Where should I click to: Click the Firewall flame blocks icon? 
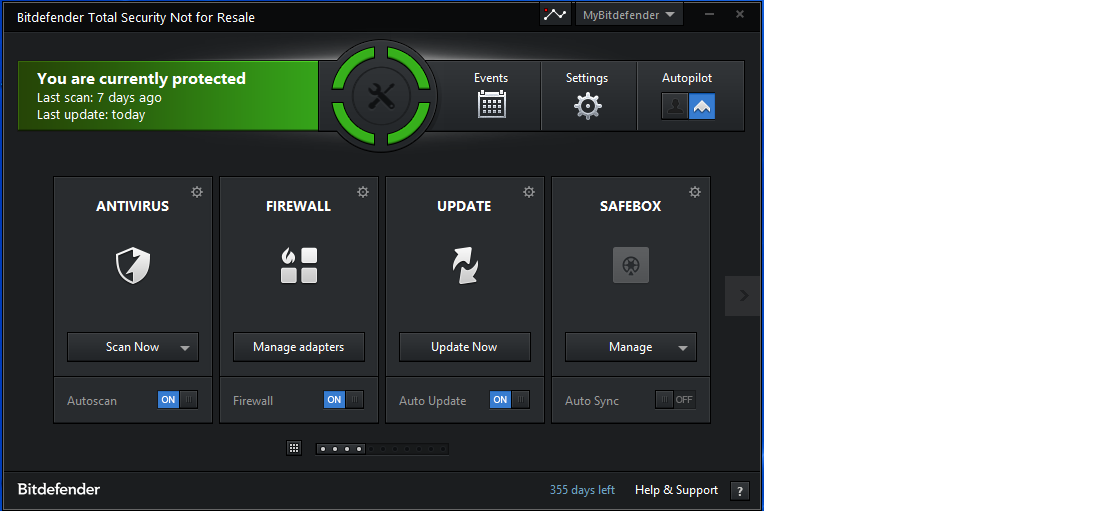click(x=299, y=265)
